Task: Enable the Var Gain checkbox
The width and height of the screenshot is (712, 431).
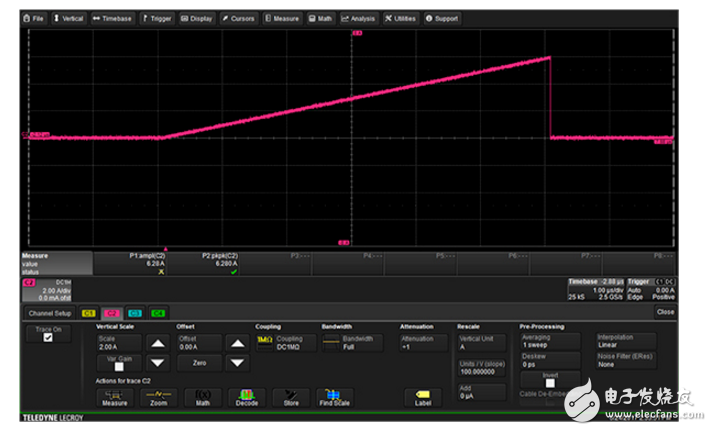Action: tap(119, 366)
